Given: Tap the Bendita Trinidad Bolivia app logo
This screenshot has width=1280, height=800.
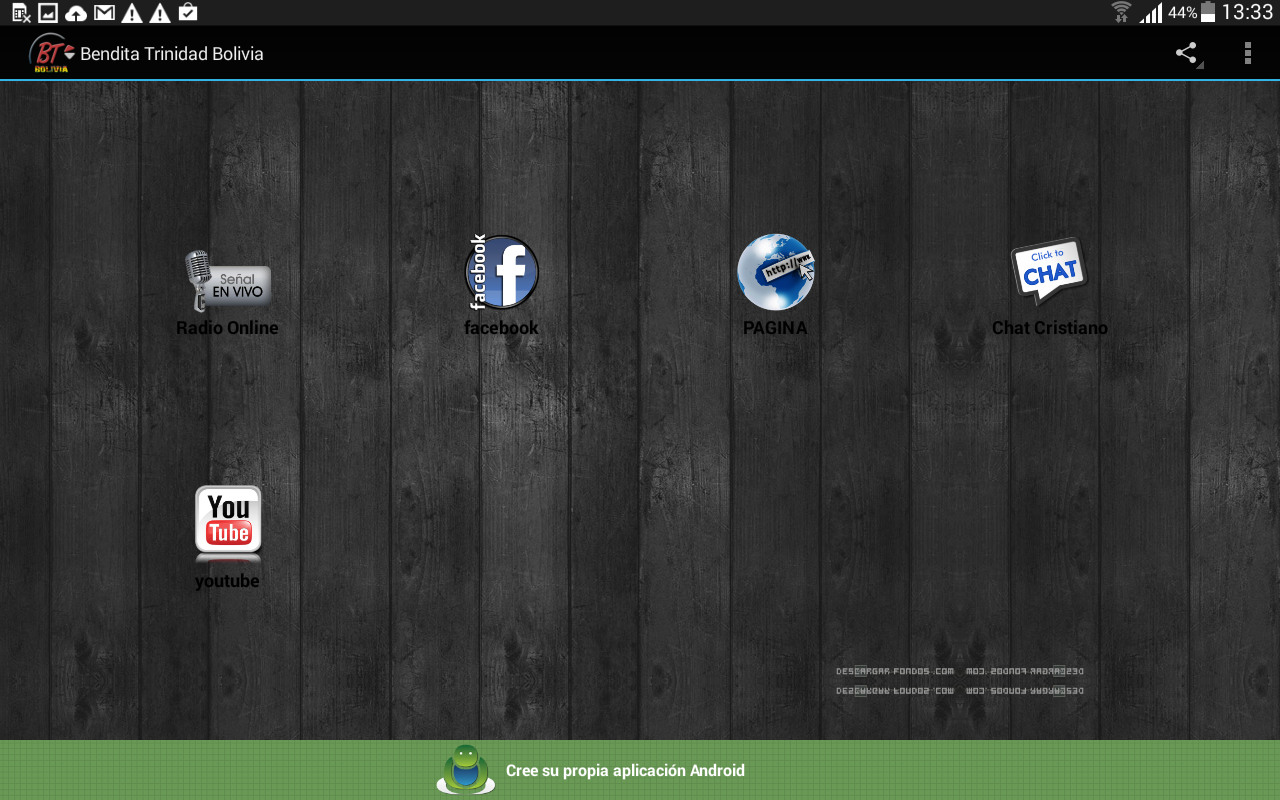Looking at the screenshot, I should [x=51, y=53].
